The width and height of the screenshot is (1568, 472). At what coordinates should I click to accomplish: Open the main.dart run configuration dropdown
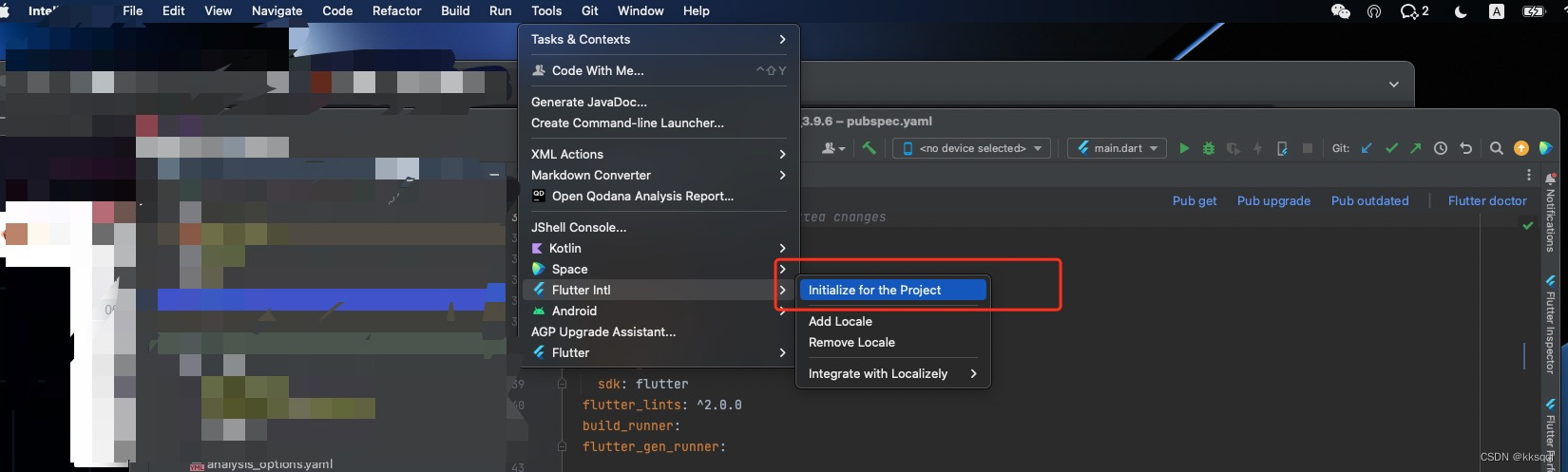tap(1118, 148)
